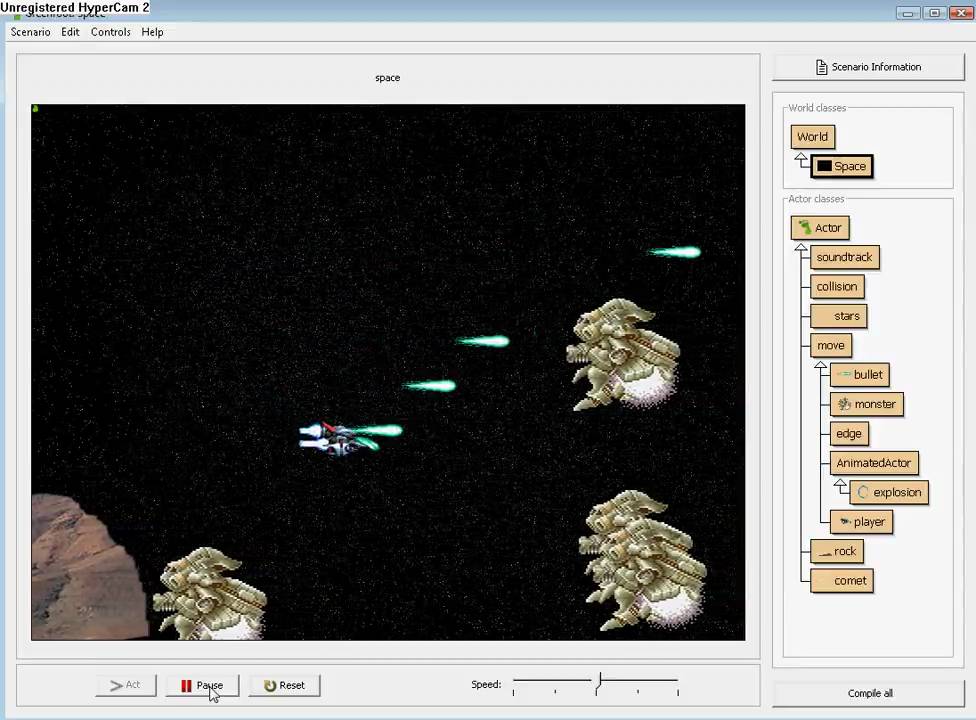Select the explosion class

889,492
